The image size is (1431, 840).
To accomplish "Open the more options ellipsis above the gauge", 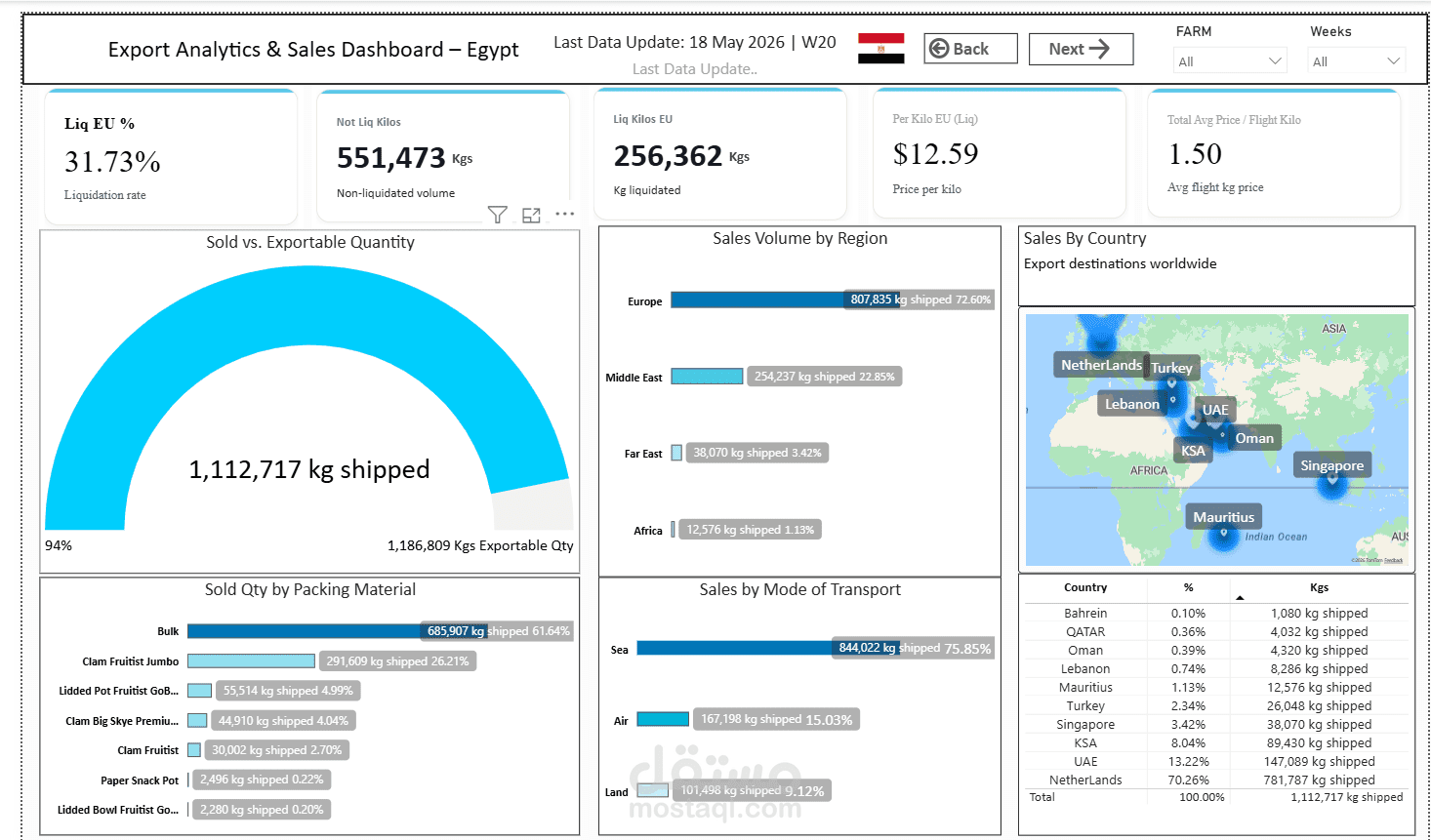I will click(x=564, y=214).
